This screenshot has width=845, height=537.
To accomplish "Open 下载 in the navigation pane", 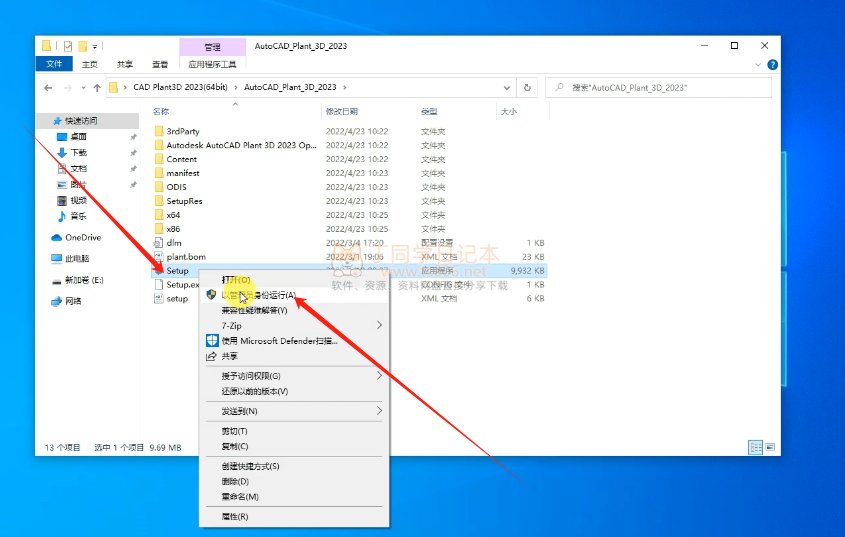I will pos(79,153).
